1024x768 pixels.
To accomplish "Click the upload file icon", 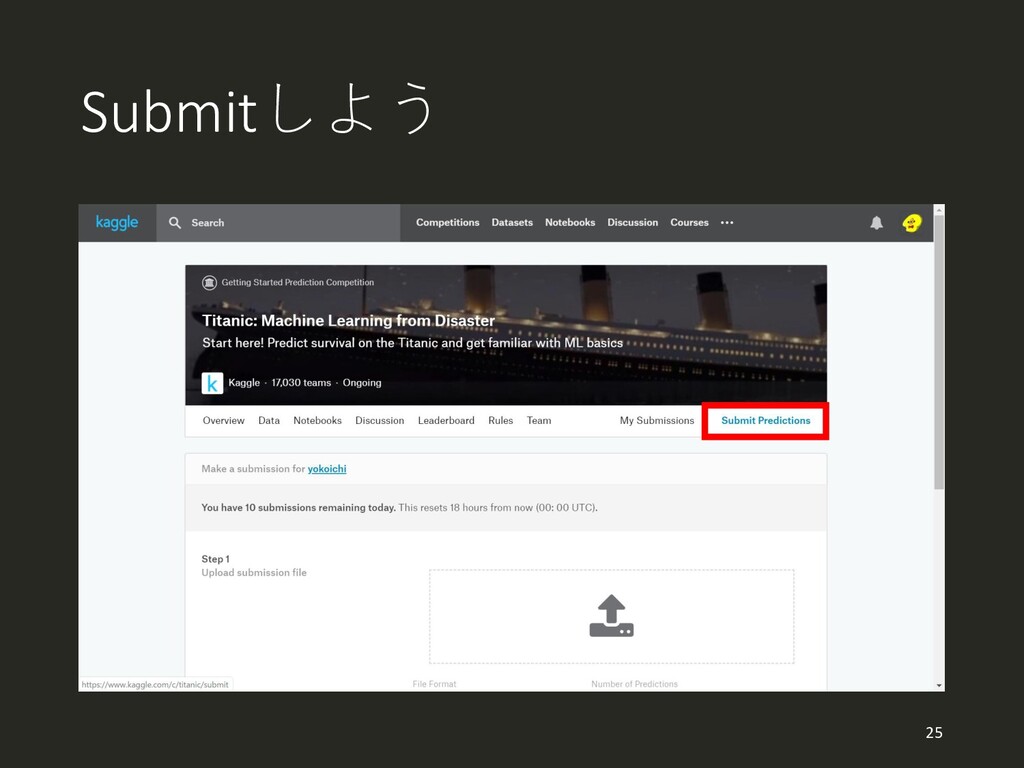I will pos(611,616).
